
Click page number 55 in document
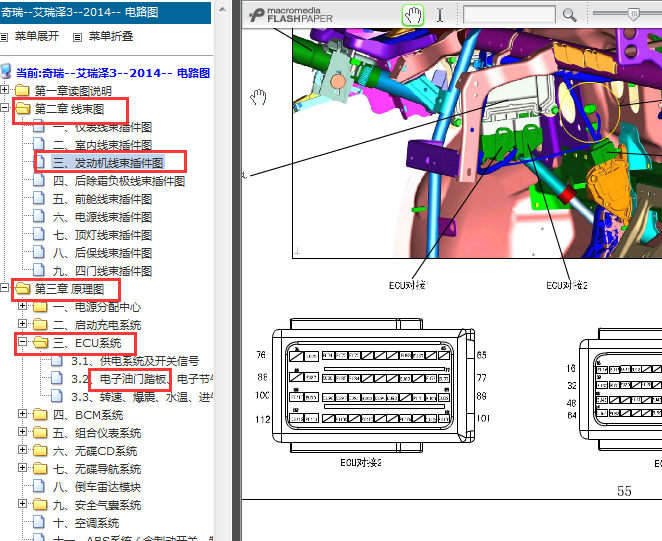pos(624,491)
